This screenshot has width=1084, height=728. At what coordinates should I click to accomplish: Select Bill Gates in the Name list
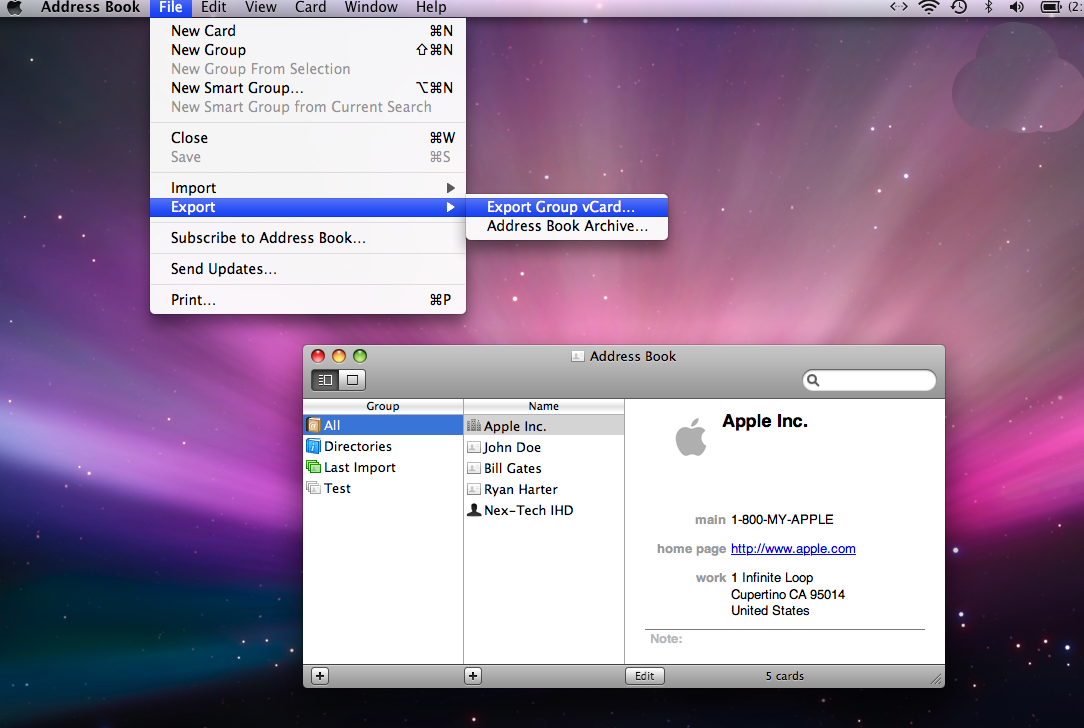544,468
